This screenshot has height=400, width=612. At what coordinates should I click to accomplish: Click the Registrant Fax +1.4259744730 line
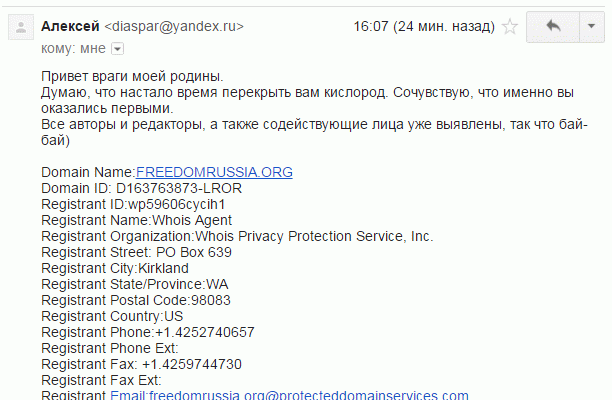141,364
